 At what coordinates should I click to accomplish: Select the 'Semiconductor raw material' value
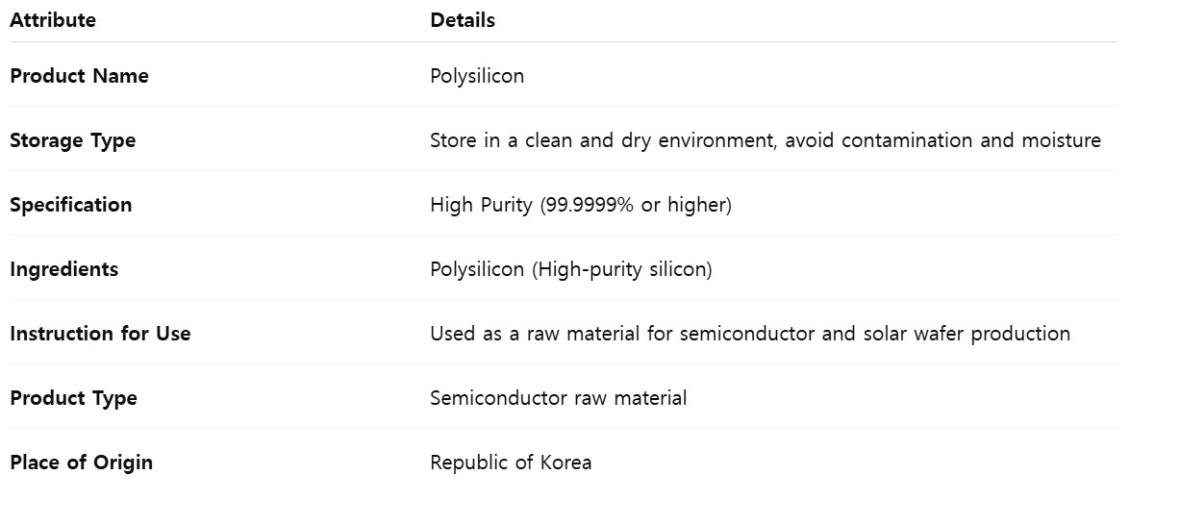(x=558, y=398)
